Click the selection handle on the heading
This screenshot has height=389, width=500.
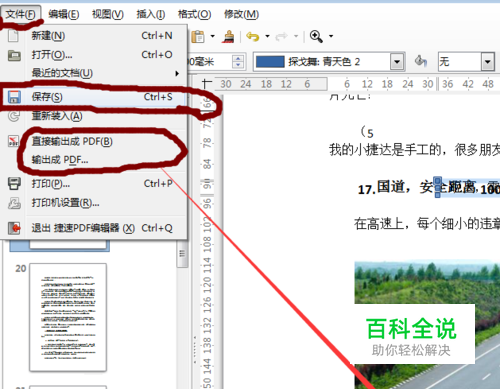438,187
